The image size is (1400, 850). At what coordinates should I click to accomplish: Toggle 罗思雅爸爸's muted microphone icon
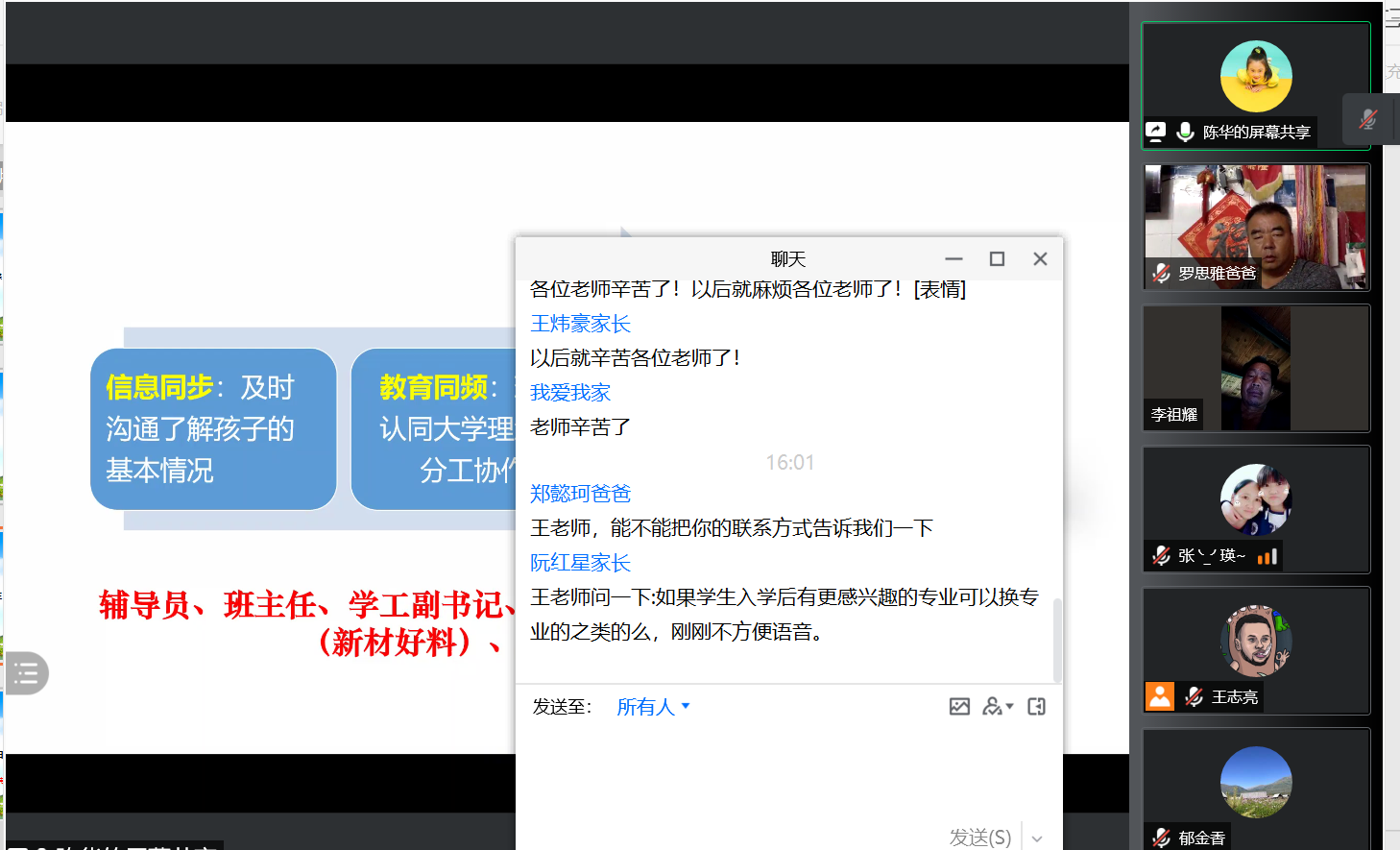coord(1162,273)
